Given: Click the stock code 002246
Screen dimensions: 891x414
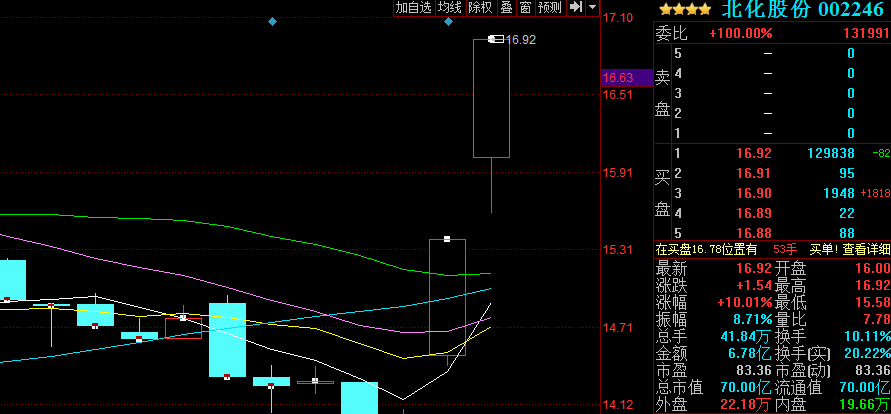Looking at the screenshot, I should pos(851,9).
